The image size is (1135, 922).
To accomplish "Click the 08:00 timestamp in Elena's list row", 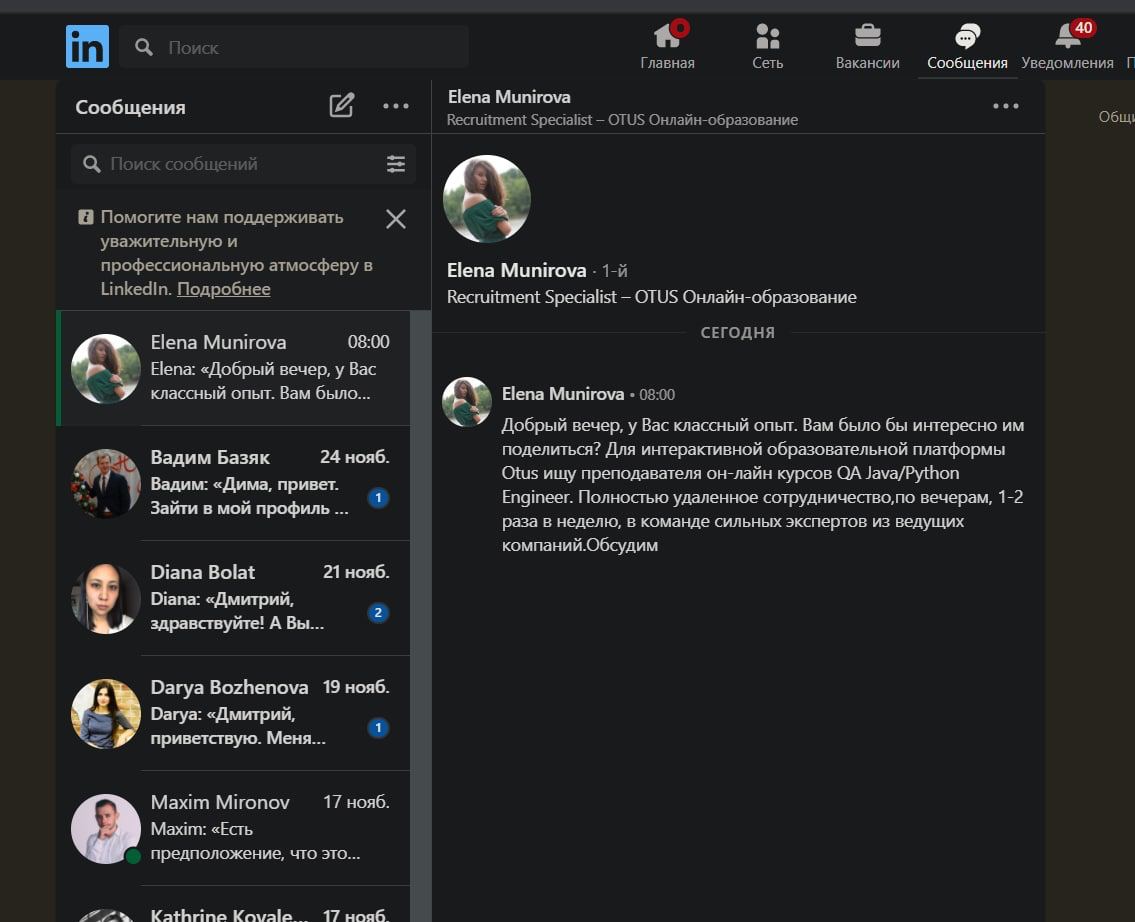I will click(x=368, y=342).
